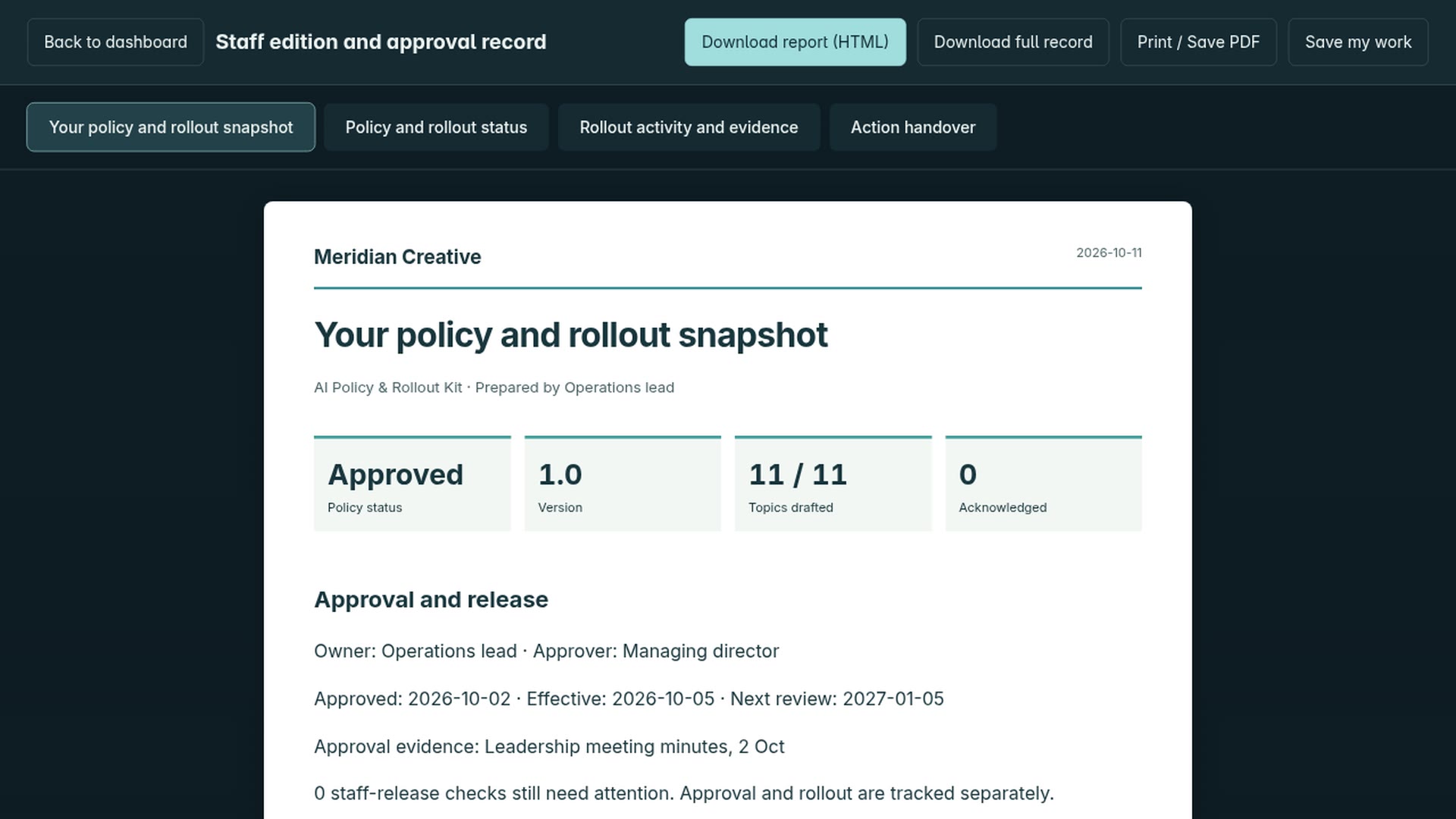This screenshot has height=819, width=1456.
Task: Select the '11 / 11' Topics drafted card
Action: [833, 484]
